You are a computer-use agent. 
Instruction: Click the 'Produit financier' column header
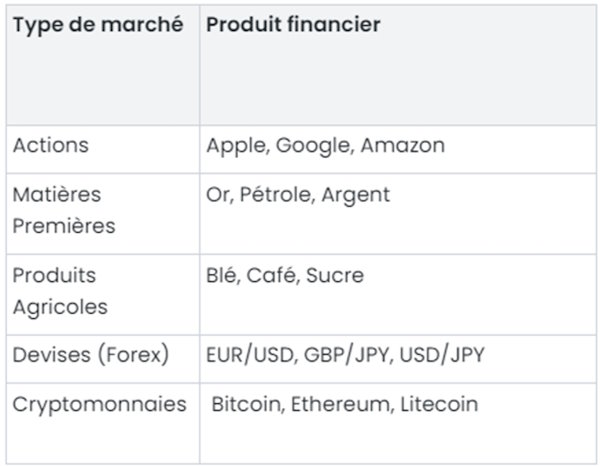[x=293, y=25]
